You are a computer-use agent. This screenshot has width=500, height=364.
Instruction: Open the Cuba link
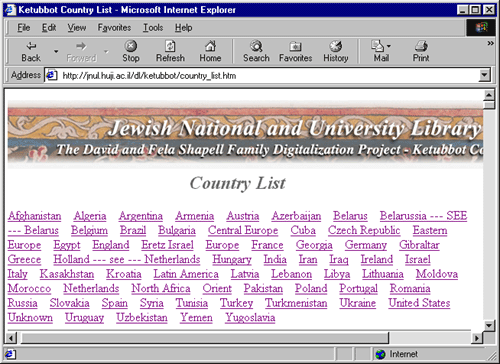[303, 230]
